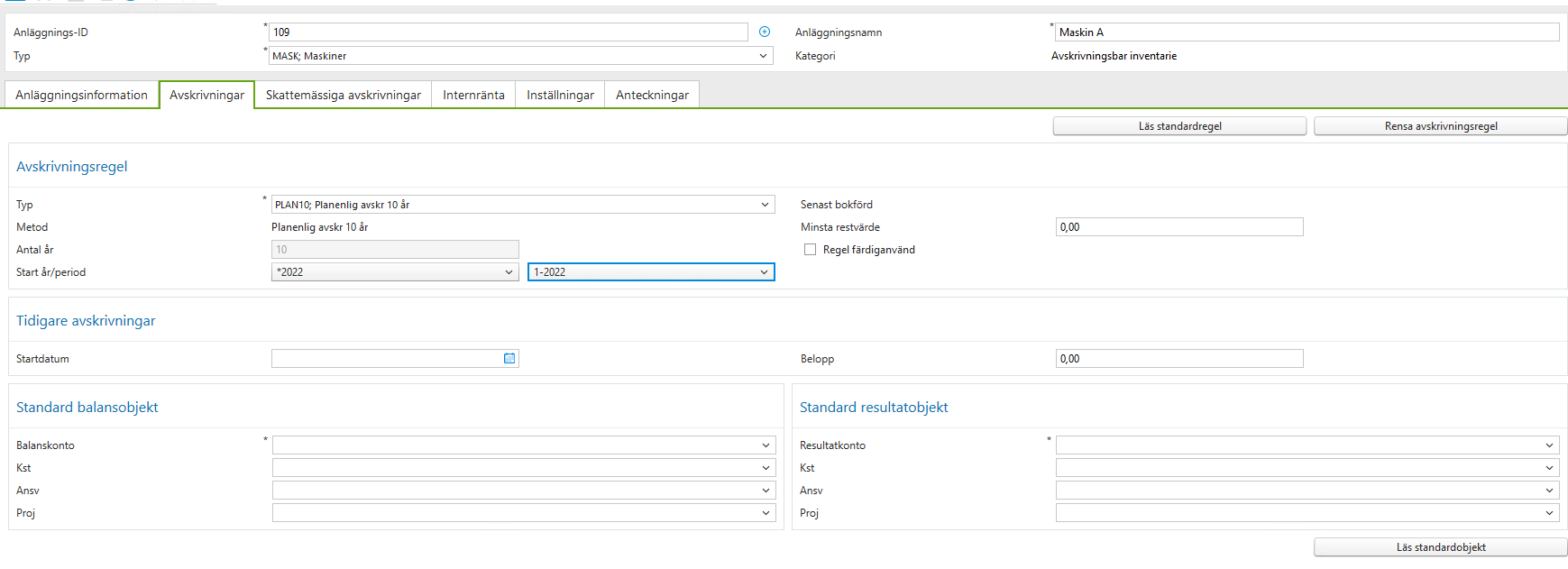
Task: Click the plus icon beside Anläggnings-ID
Action: (765, 32)
